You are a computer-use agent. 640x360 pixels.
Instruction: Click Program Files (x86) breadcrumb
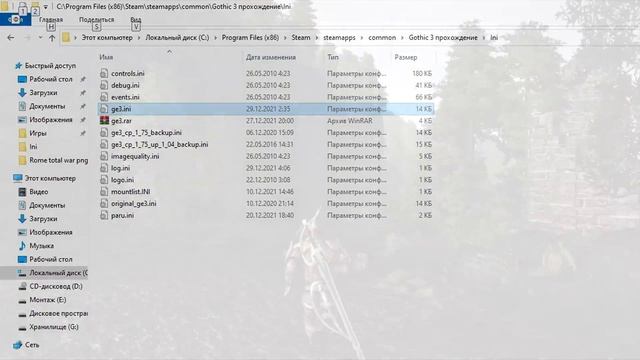click(x=250, y=38)
